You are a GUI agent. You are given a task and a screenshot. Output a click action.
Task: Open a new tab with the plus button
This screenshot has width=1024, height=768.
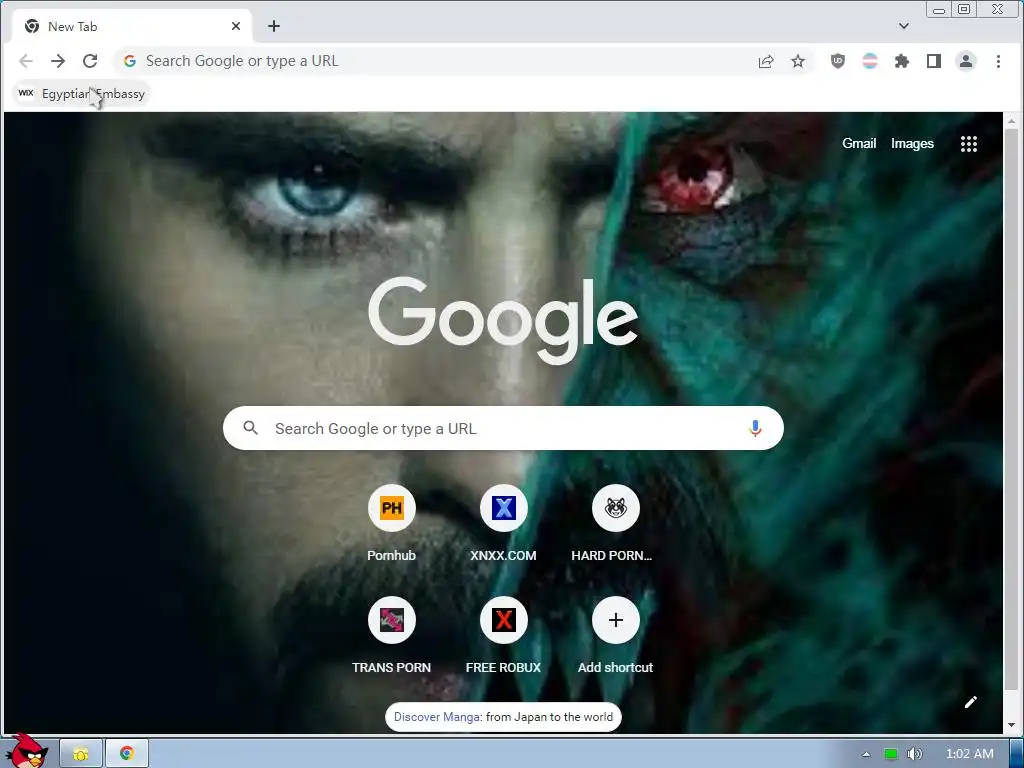click(x=274, y=26)
